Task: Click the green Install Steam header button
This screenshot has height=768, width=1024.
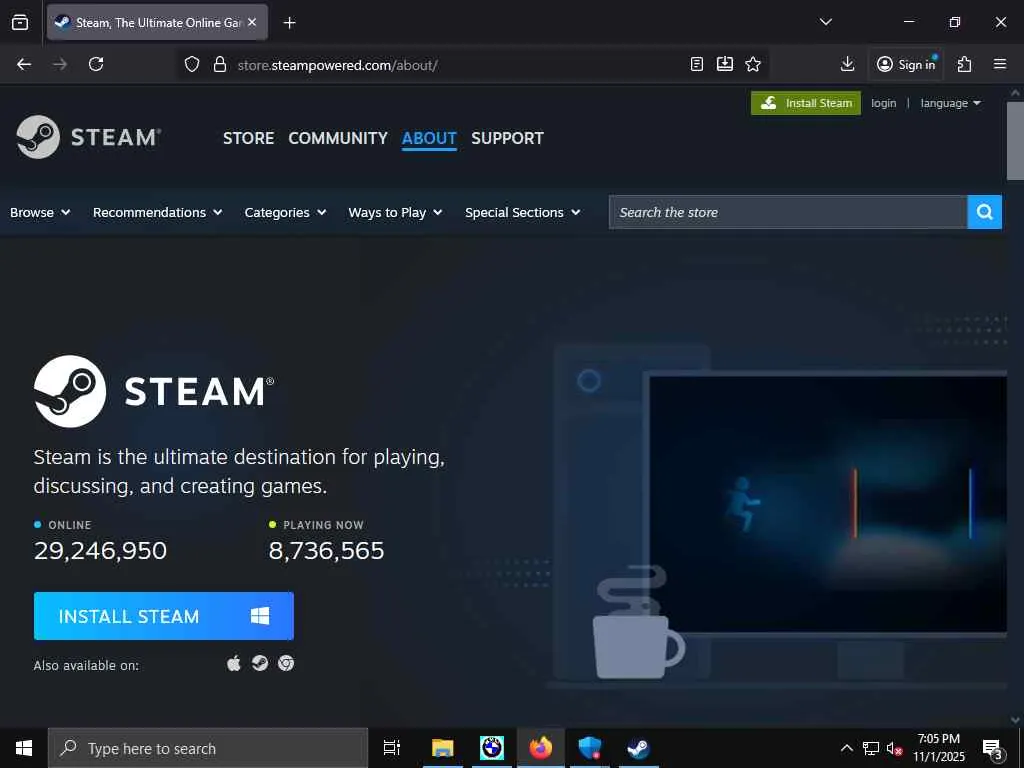Action: click(x=806, y=103)
